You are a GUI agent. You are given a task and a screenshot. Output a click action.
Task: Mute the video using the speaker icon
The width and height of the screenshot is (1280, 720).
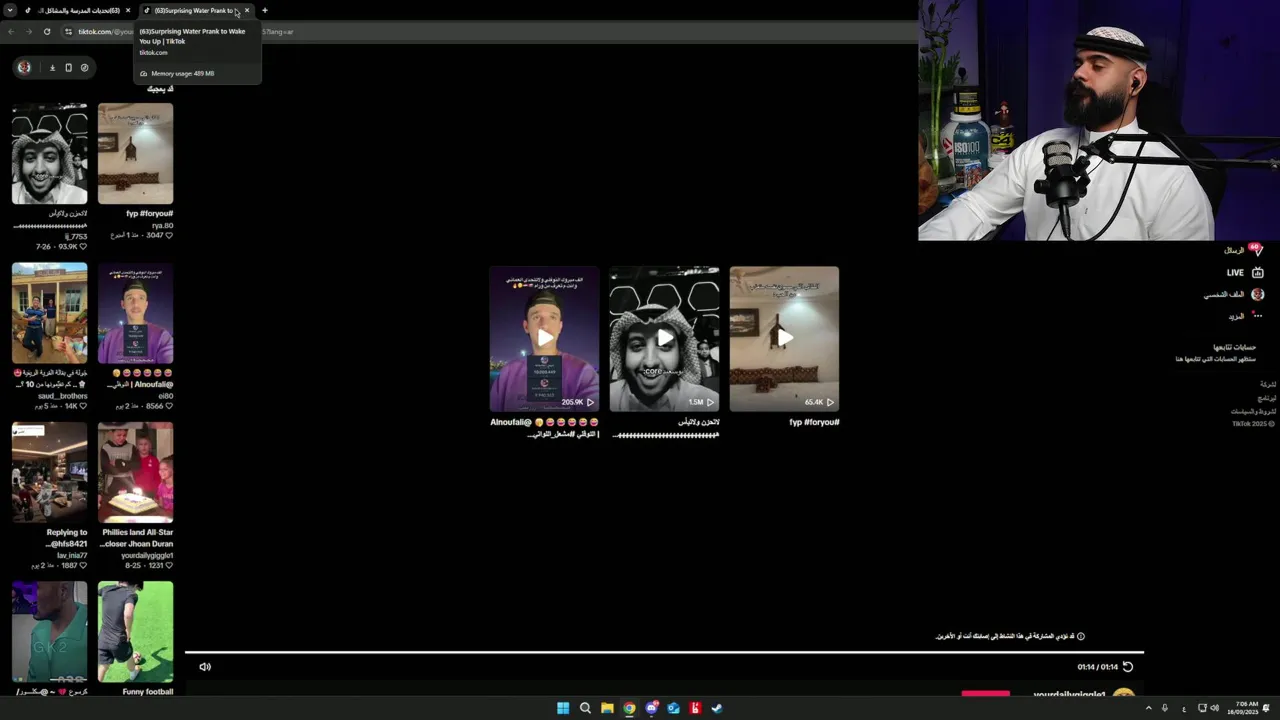click(205, 667)
